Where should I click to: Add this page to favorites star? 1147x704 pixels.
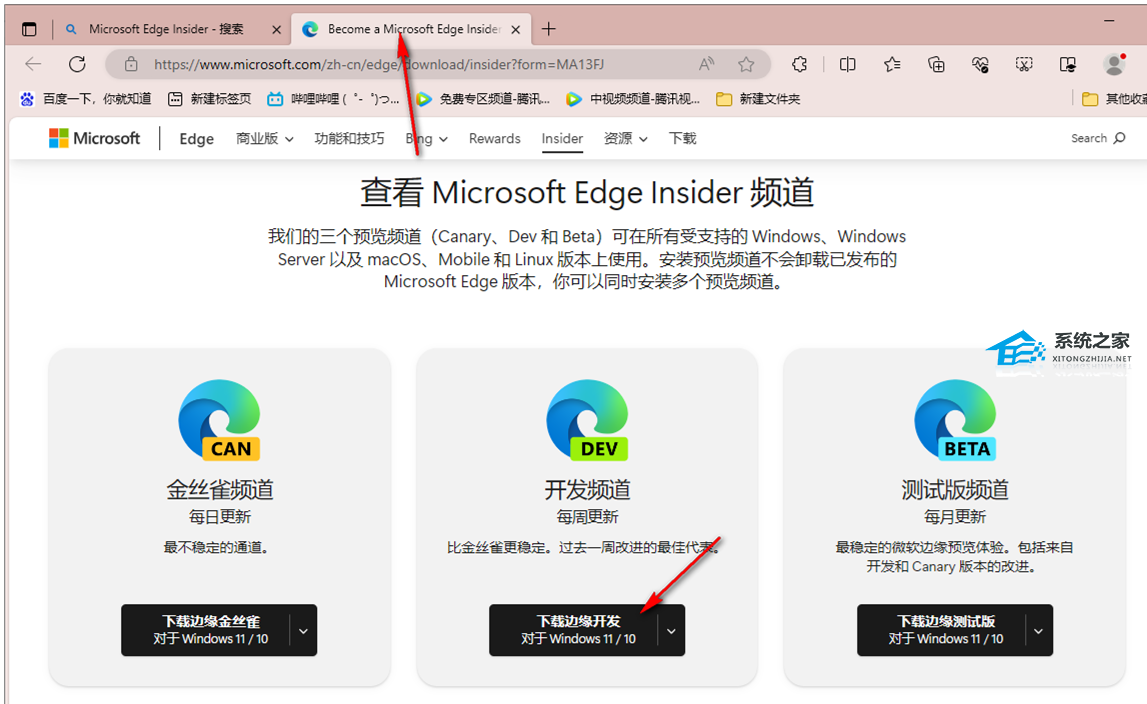746,64
